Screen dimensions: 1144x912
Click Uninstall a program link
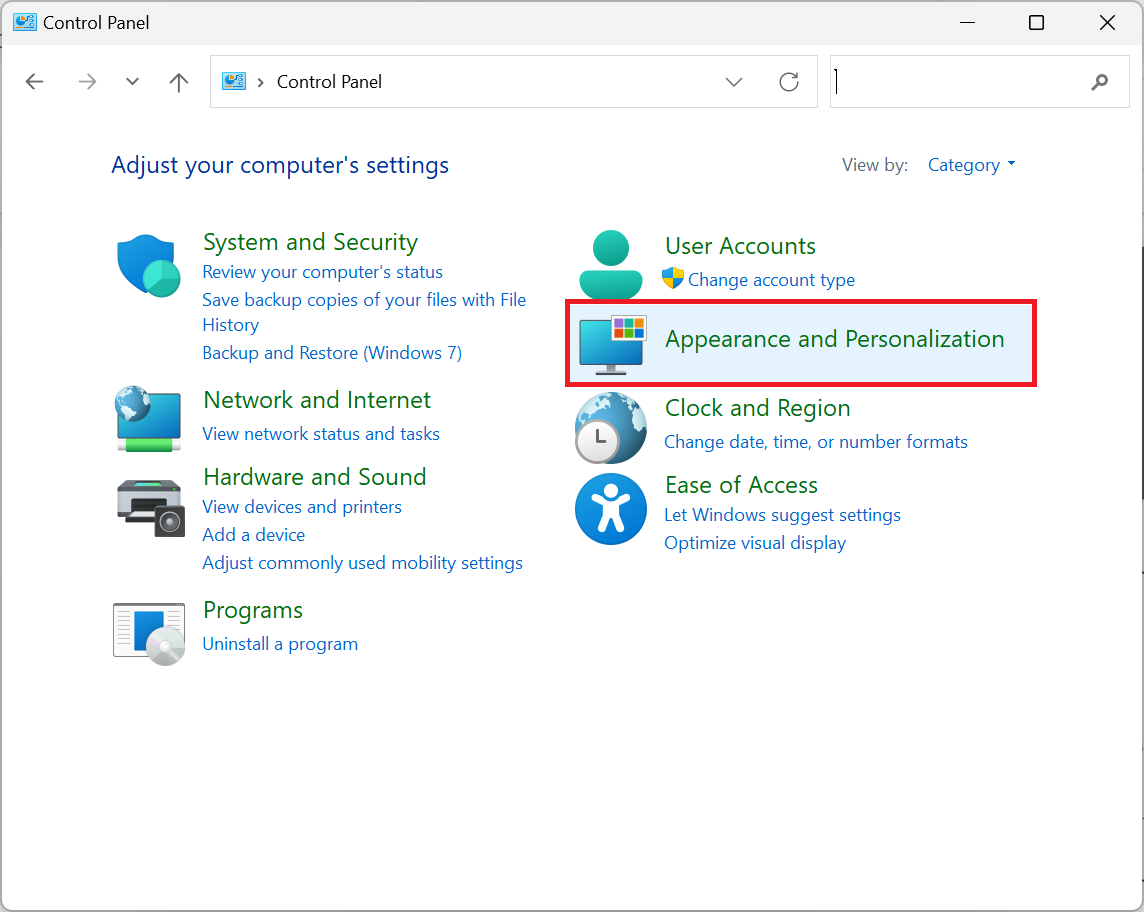[x=280, y=644]
